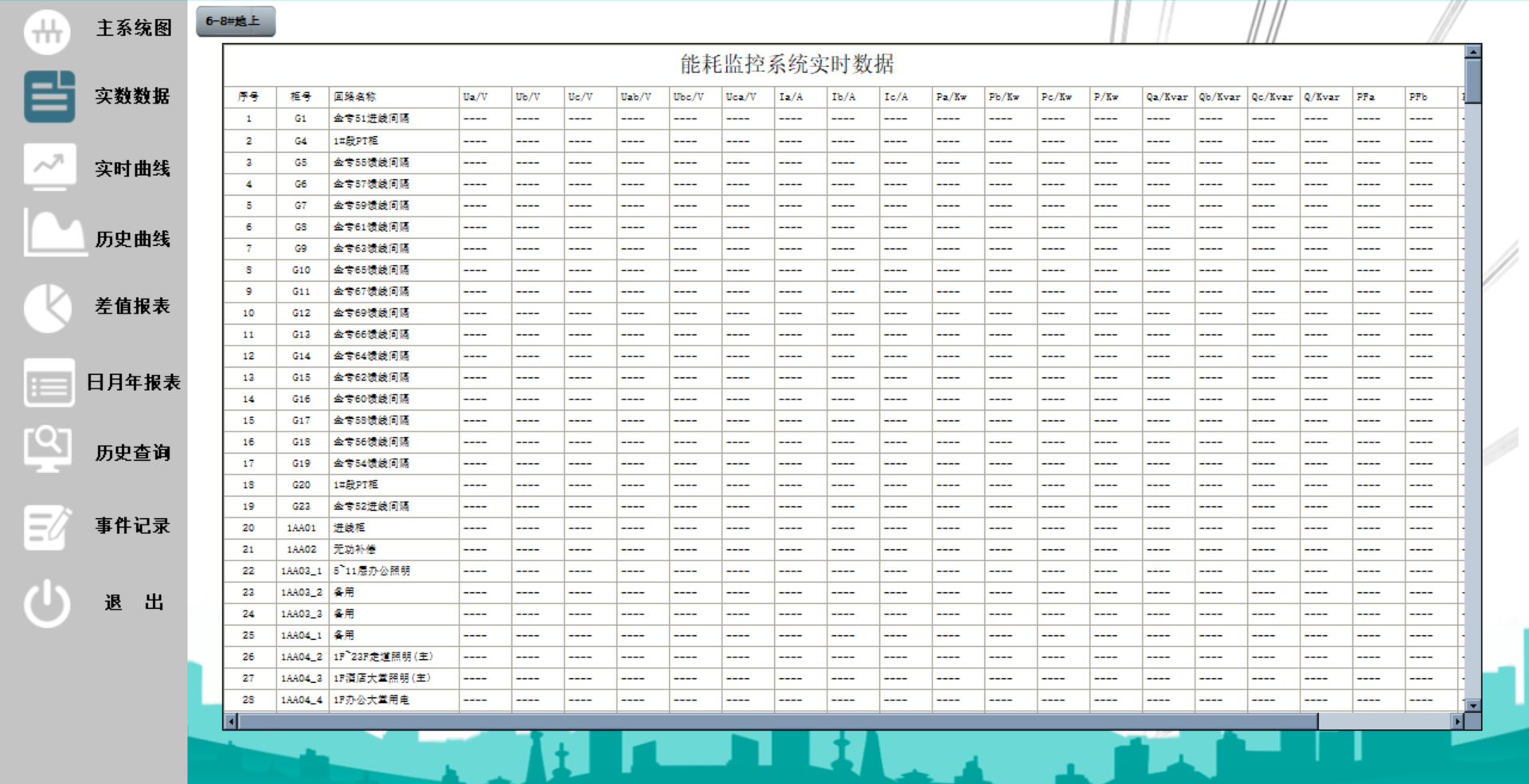
Task: Select the 实数数据 real-time data icon
Action: 48,97
